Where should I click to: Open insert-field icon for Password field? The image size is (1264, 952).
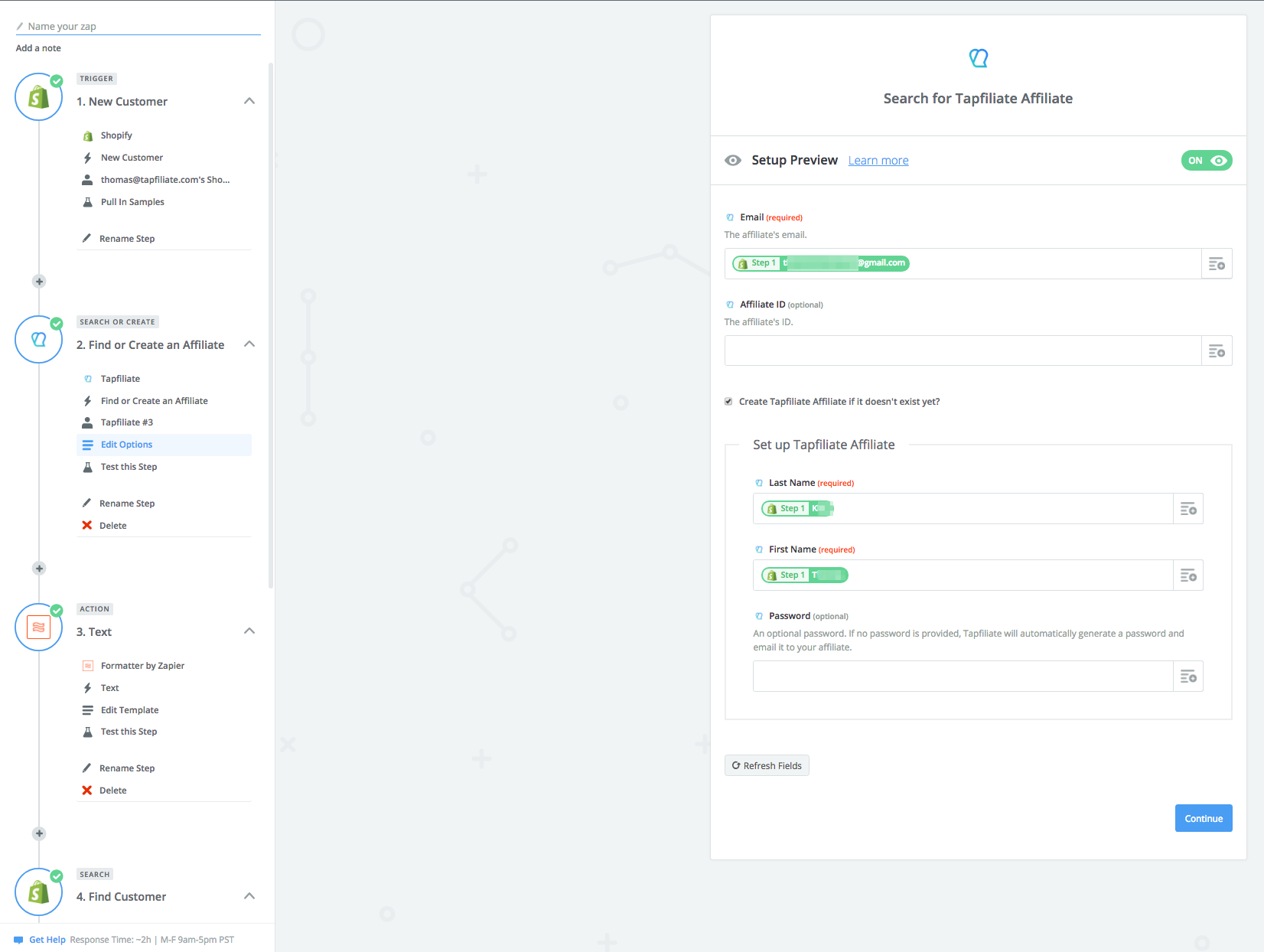pyautogui.click(x=1188, y=677)
